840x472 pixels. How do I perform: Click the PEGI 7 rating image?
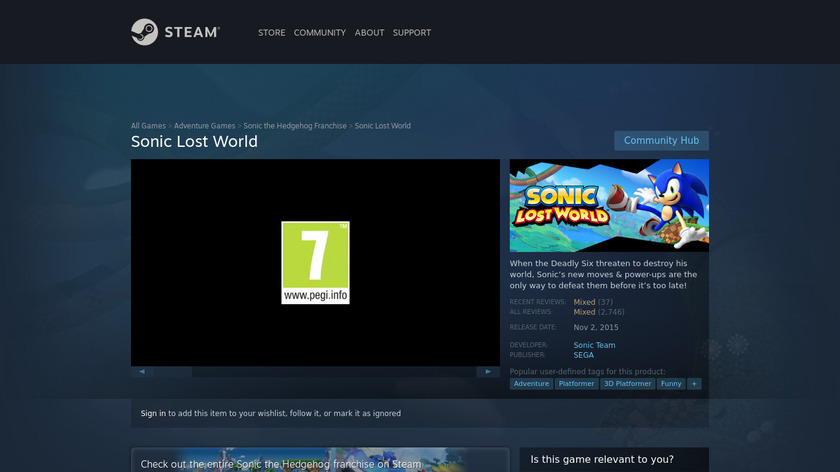coord(316,263)
